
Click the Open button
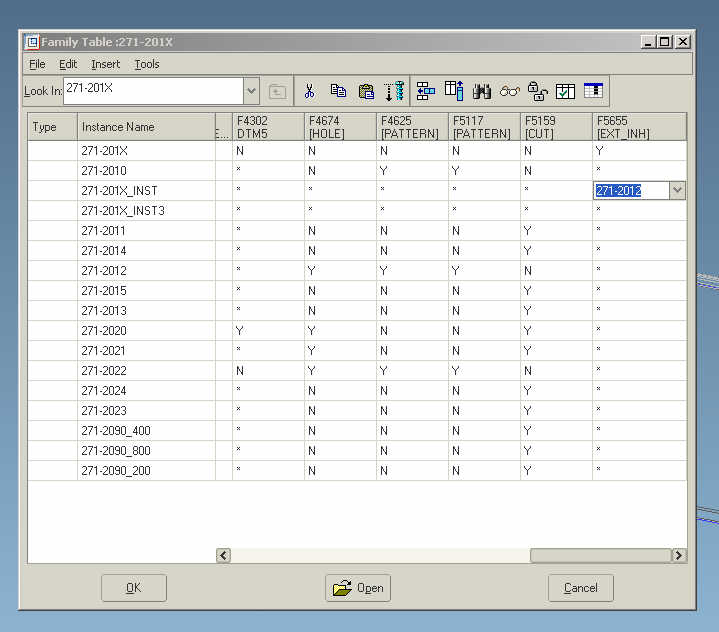[358, 588]
